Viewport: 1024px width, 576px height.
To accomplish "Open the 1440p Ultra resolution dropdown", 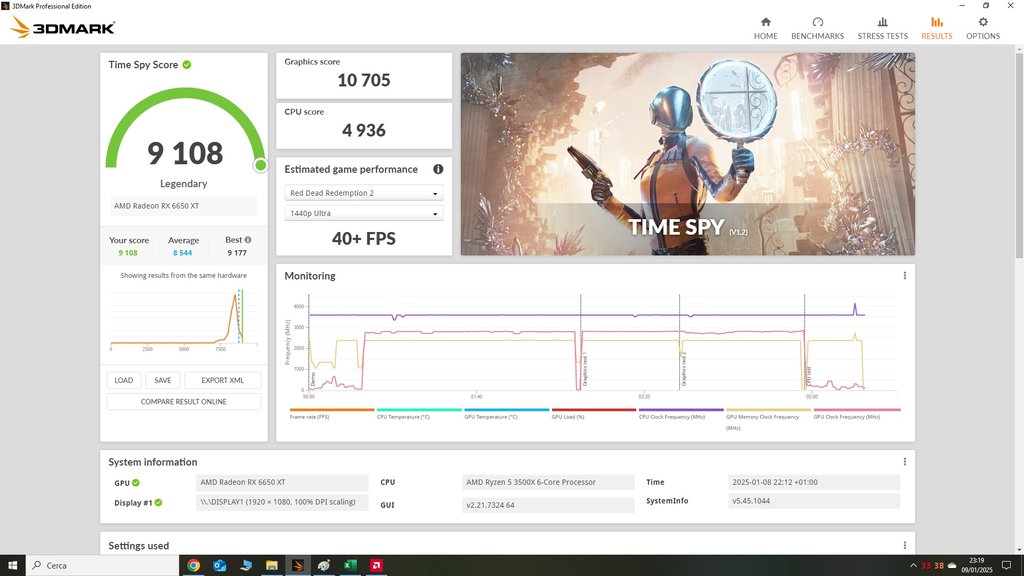I will tap(364, 214).
